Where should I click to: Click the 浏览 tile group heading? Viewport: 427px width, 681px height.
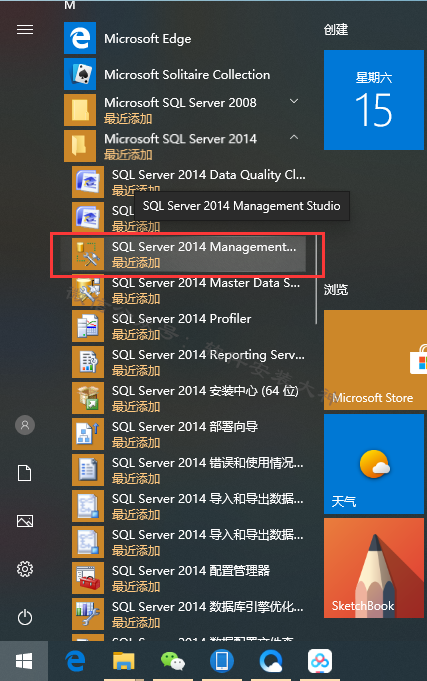tap(336, 290)
